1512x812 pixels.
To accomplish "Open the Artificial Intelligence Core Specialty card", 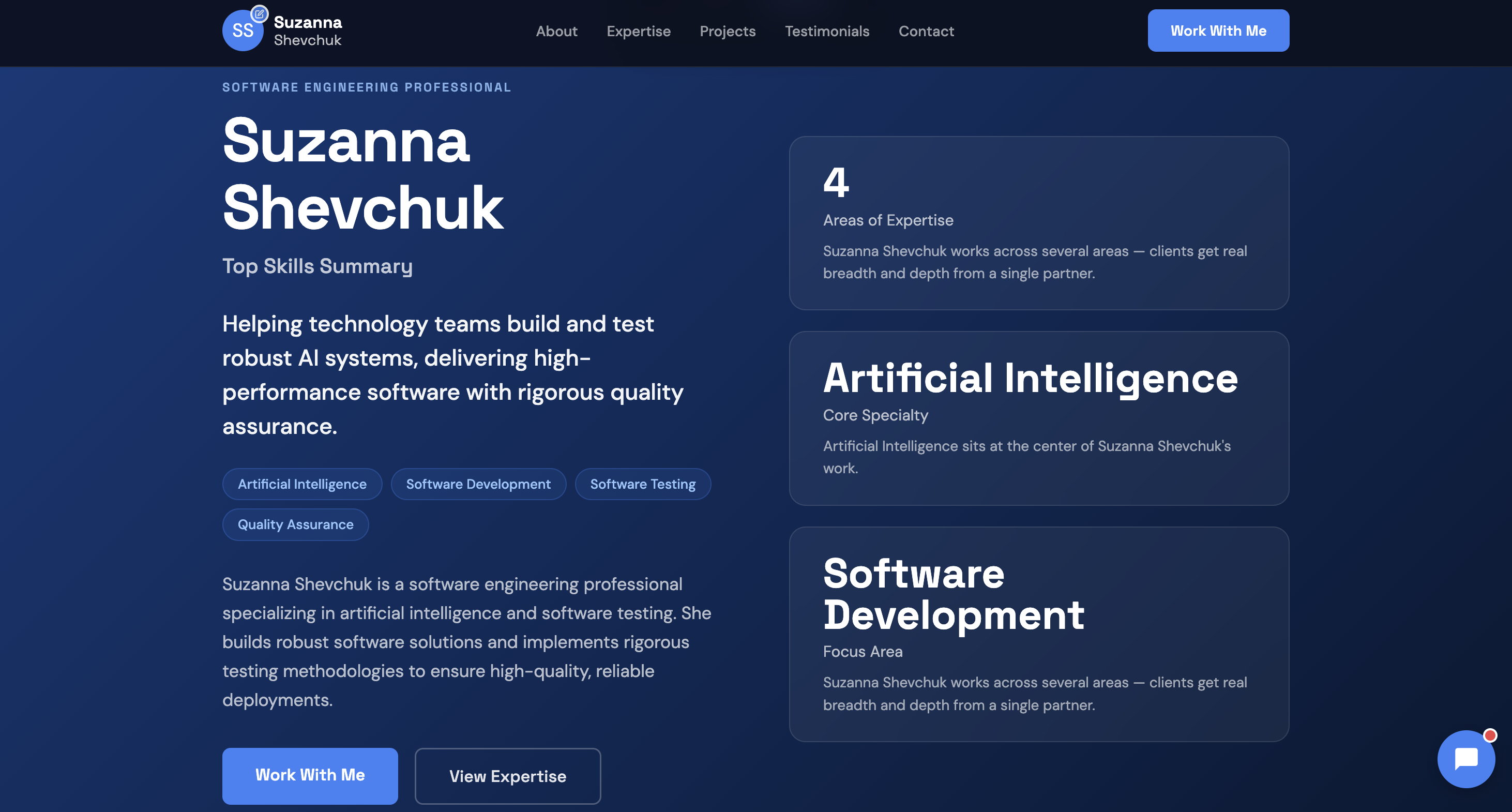I will (x=1038, y=418).
